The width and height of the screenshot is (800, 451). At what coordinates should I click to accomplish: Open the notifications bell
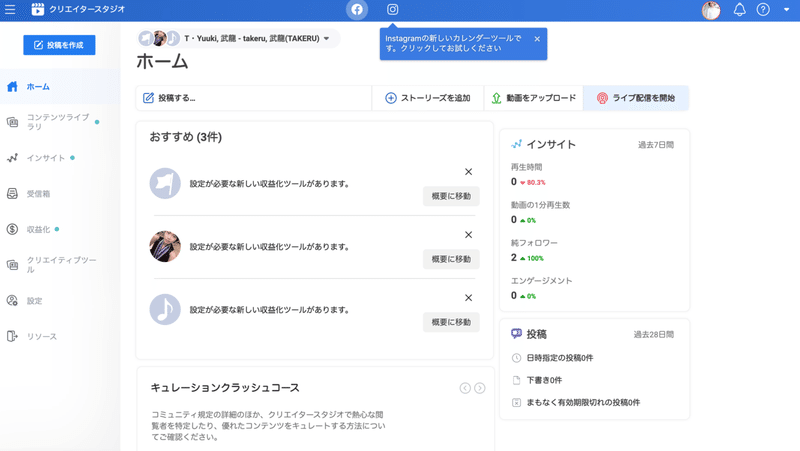[x=739, y=9]
